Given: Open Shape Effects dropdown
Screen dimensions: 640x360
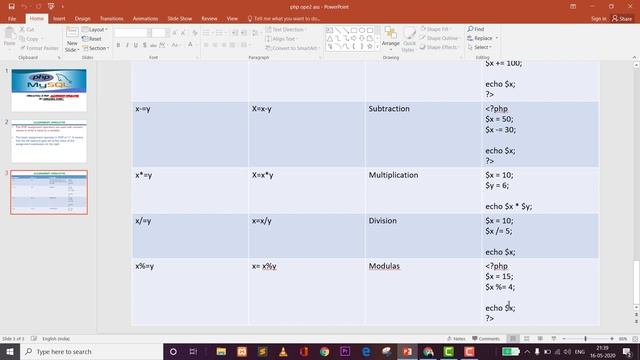Looking at the screenshot, I should click(439, 47).
